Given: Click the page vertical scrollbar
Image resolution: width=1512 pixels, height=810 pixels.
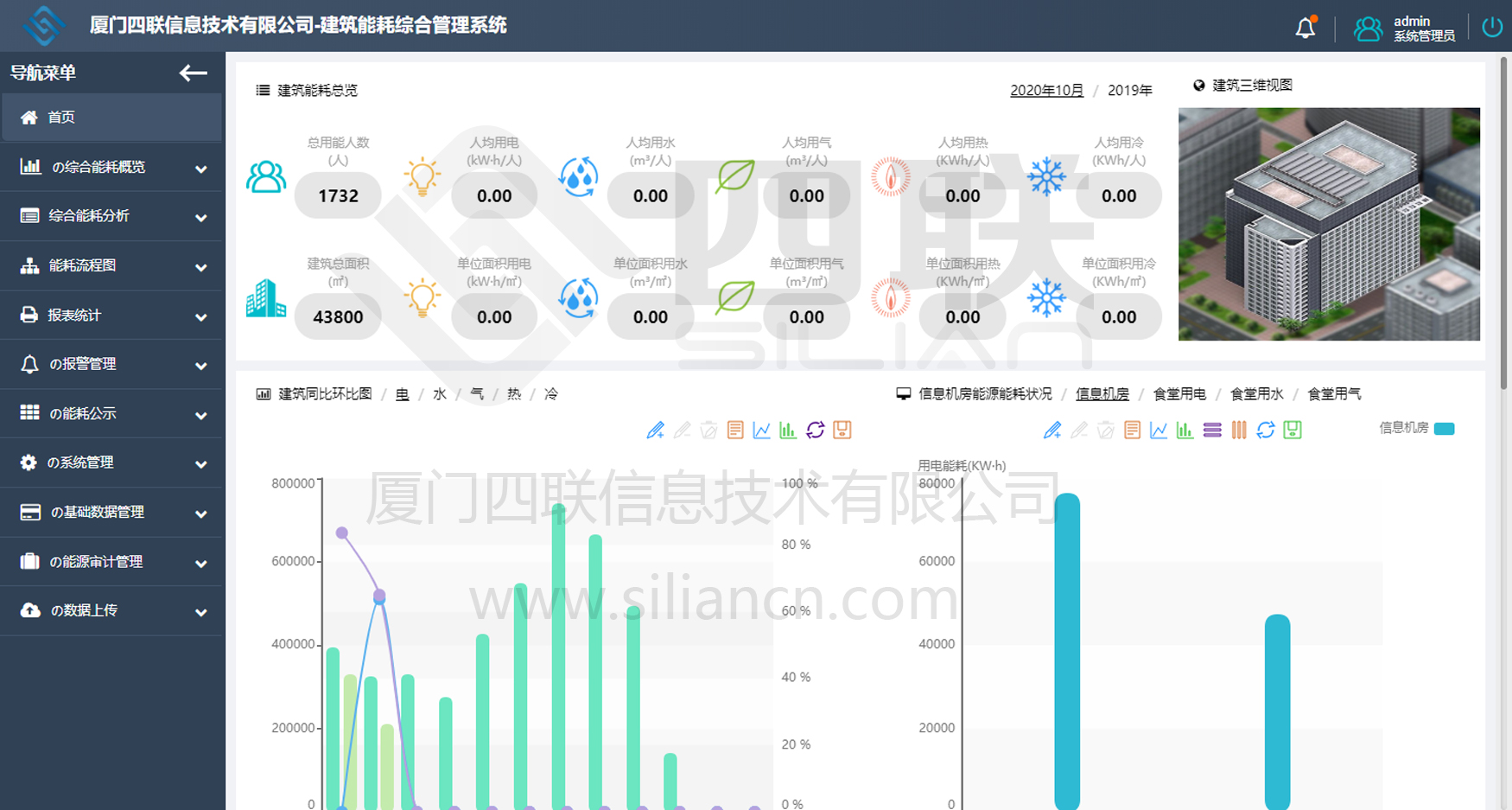Looking at the screenshot, I should coord(1505,225).
